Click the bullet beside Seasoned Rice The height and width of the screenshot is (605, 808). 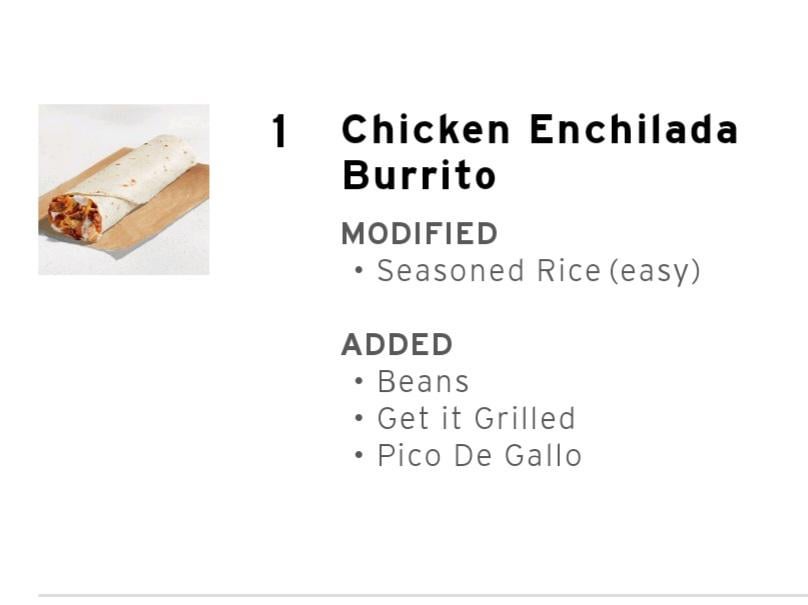[x=358, y=271]
